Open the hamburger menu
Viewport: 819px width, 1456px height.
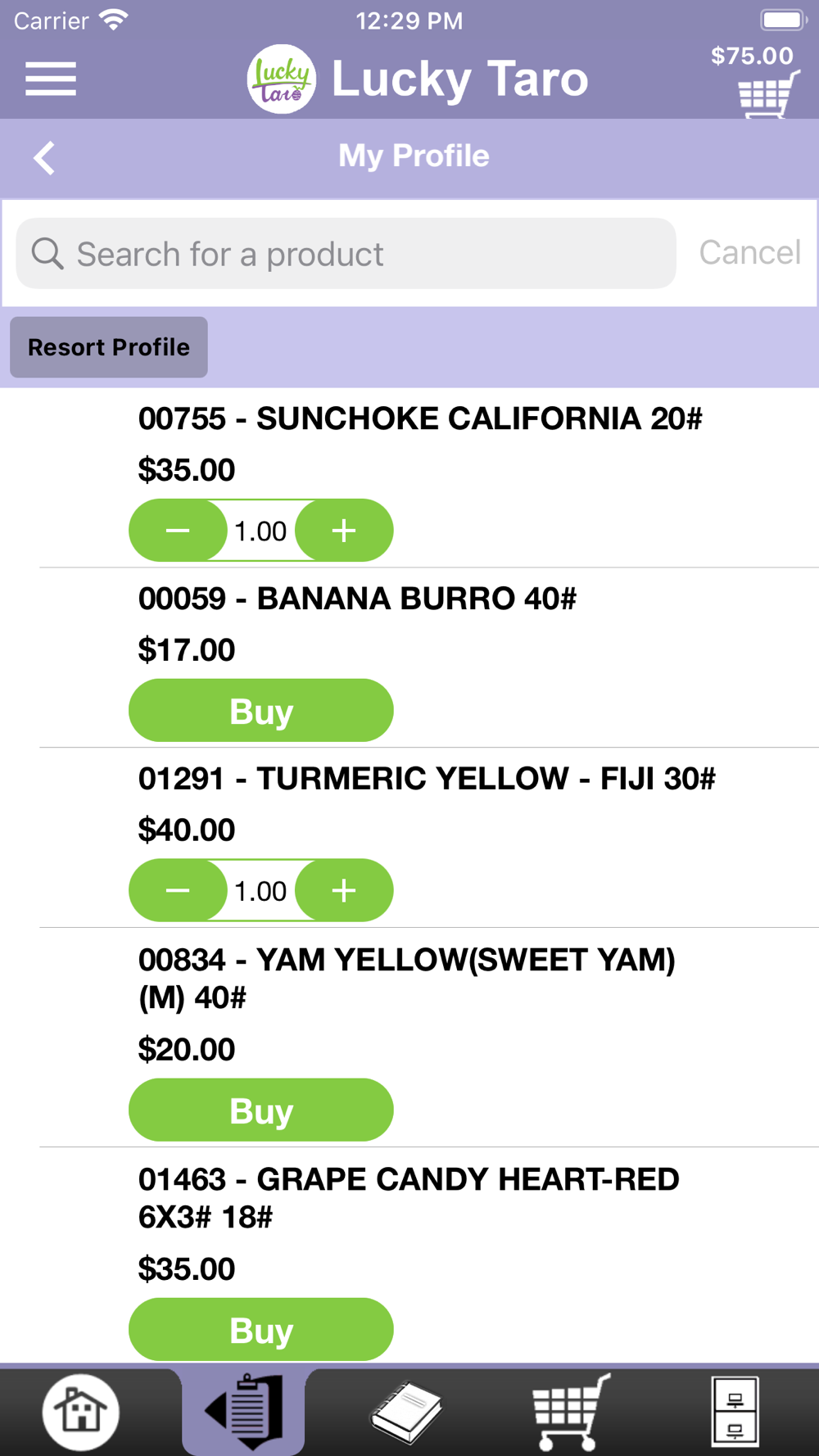[51, 79]
